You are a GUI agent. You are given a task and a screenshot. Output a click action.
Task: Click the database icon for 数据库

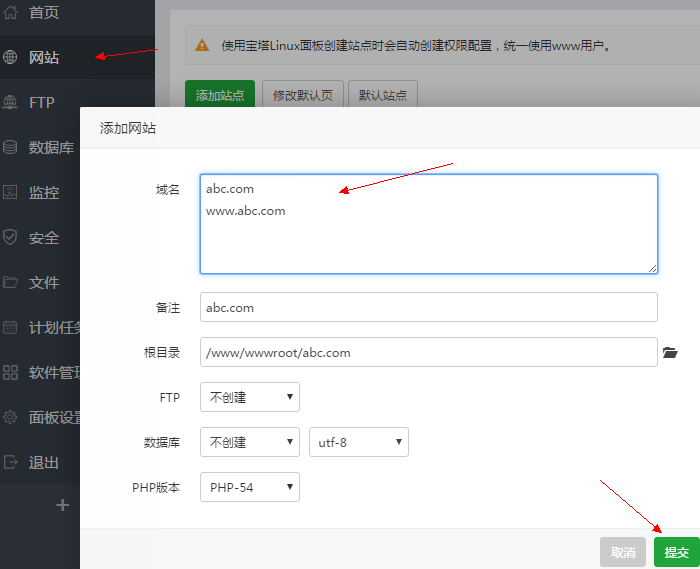click(x=11, y=147)
